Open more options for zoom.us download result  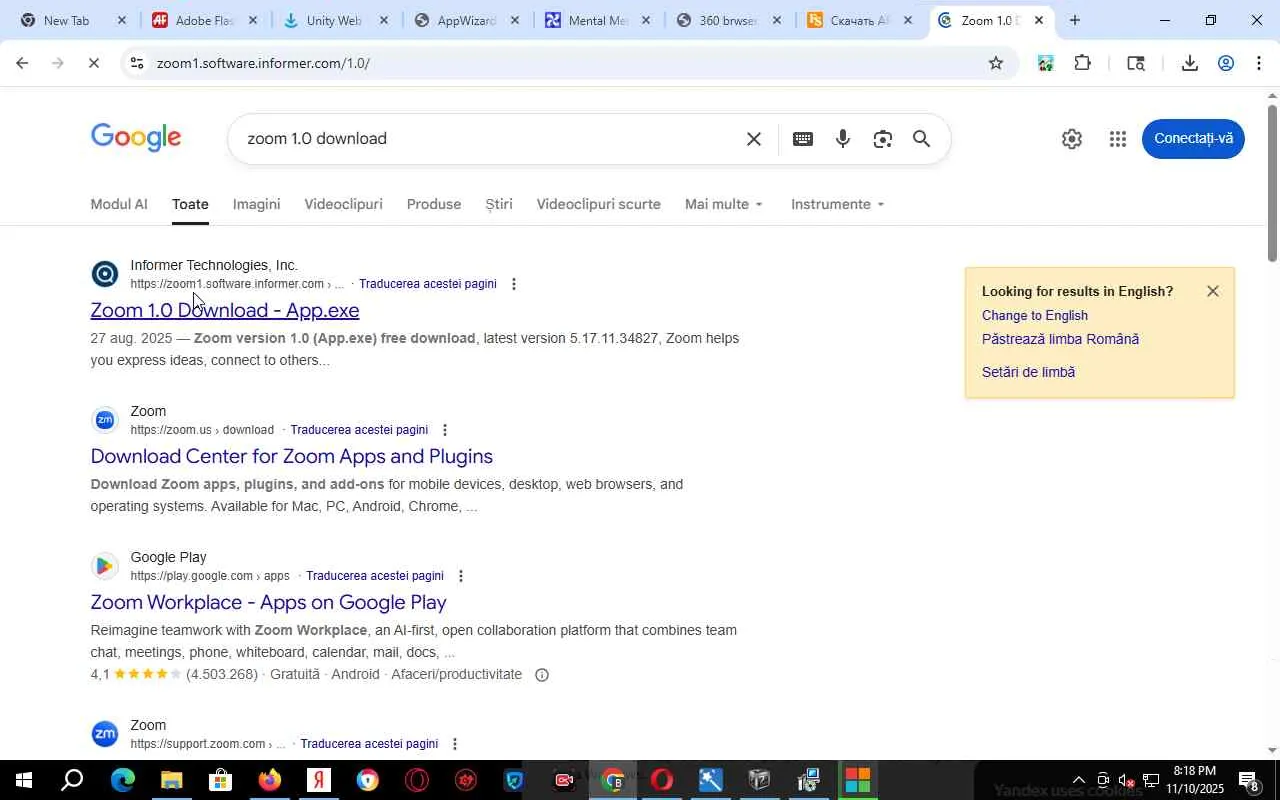[445, 430]
